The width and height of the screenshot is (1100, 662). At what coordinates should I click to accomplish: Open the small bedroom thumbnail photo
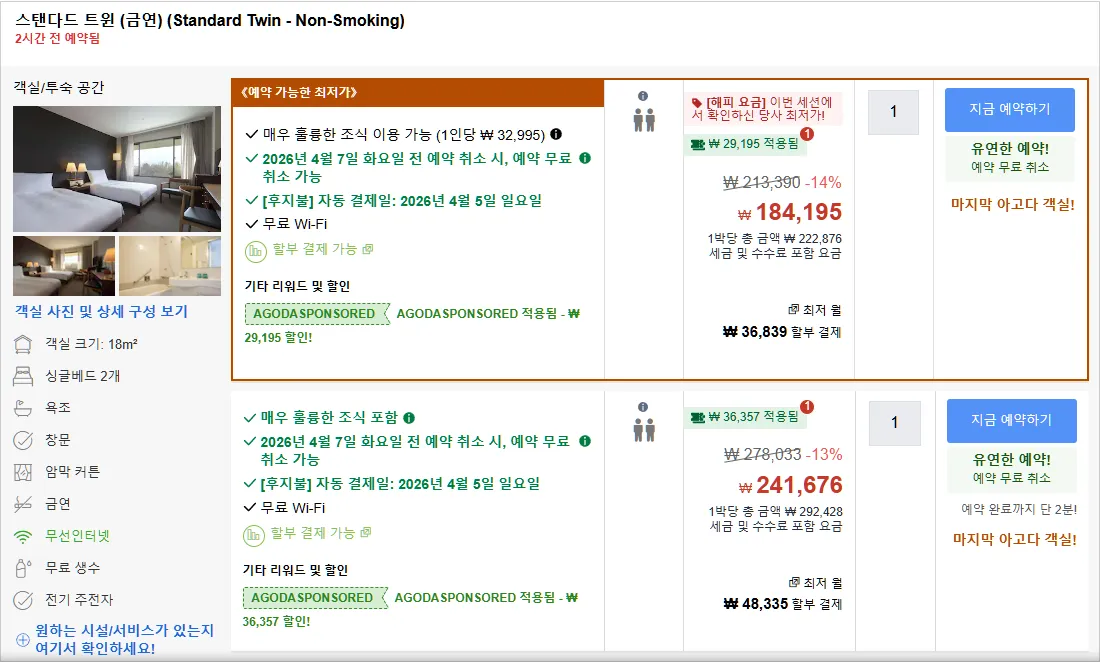[x=64, y=266]
